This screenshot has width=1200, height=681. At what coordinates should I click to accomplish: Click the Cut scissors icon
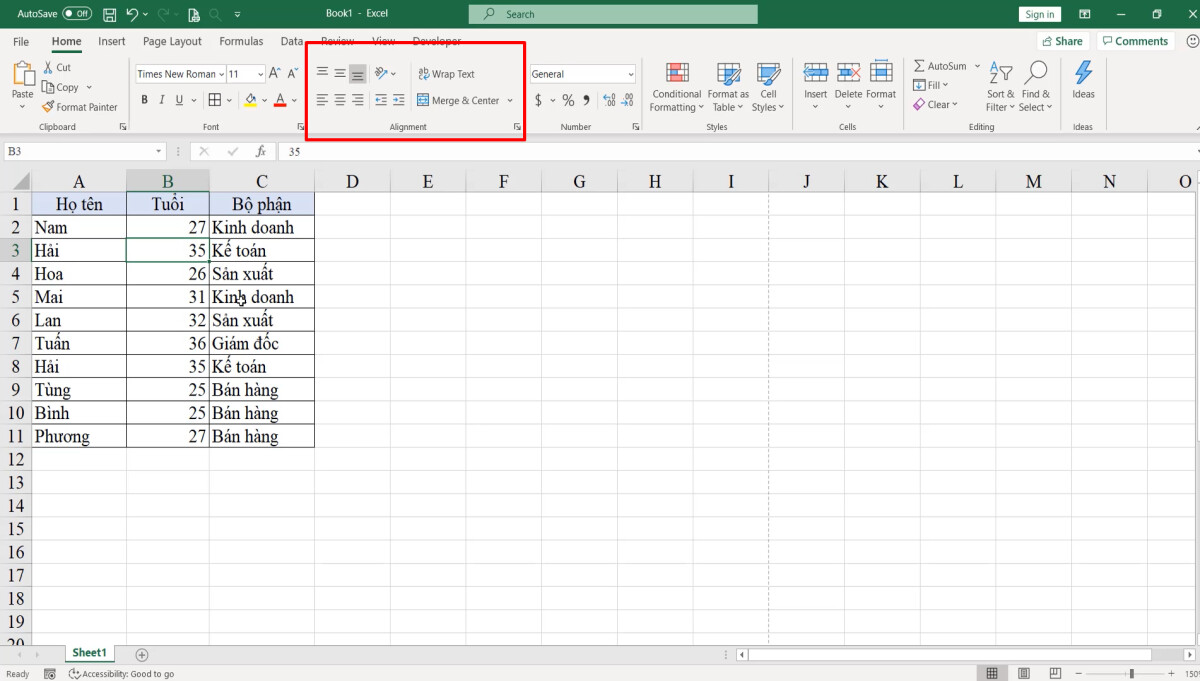click(x=48, y=67)
